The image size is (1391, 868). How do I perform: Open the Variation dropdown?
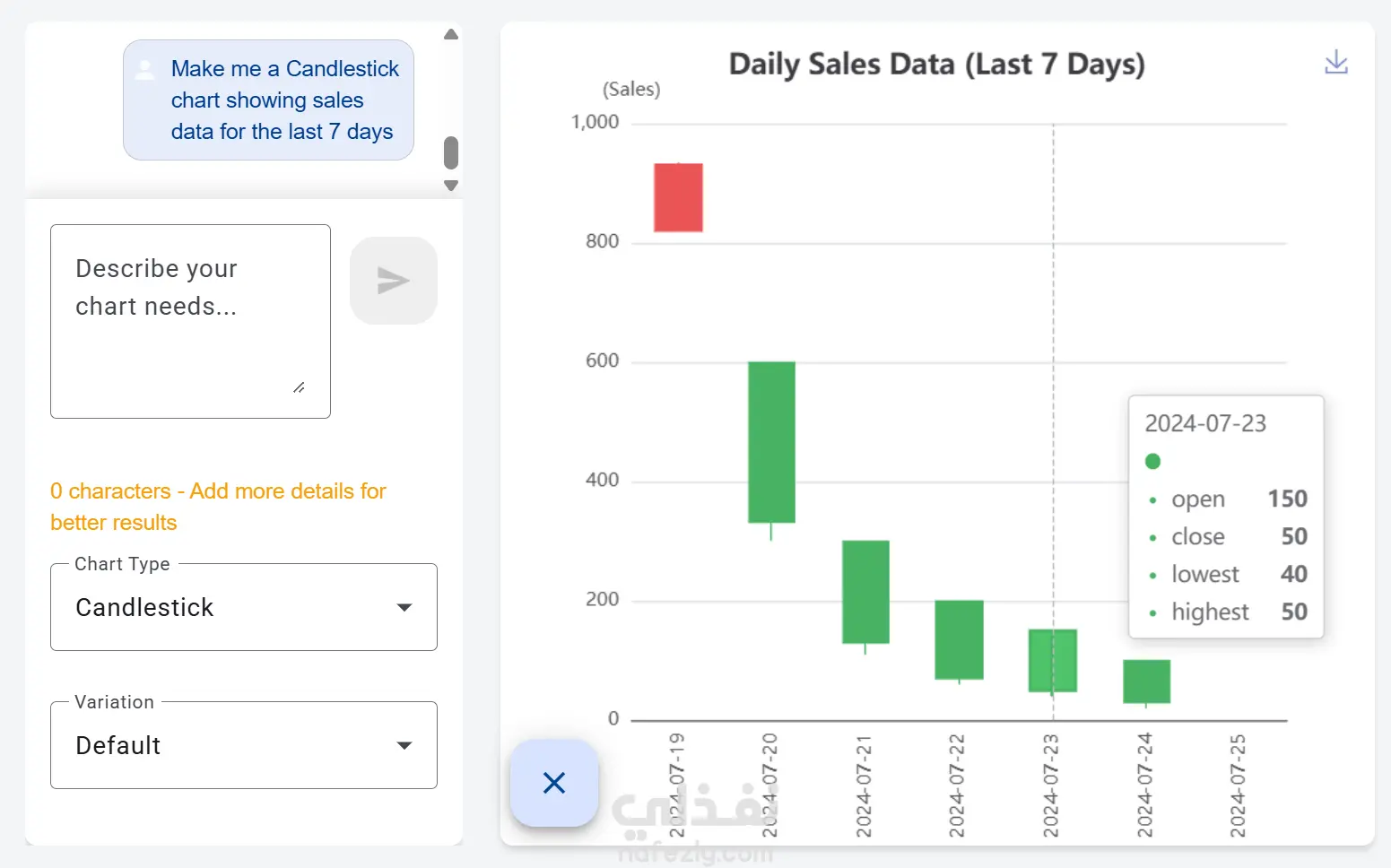pos(244,745)
